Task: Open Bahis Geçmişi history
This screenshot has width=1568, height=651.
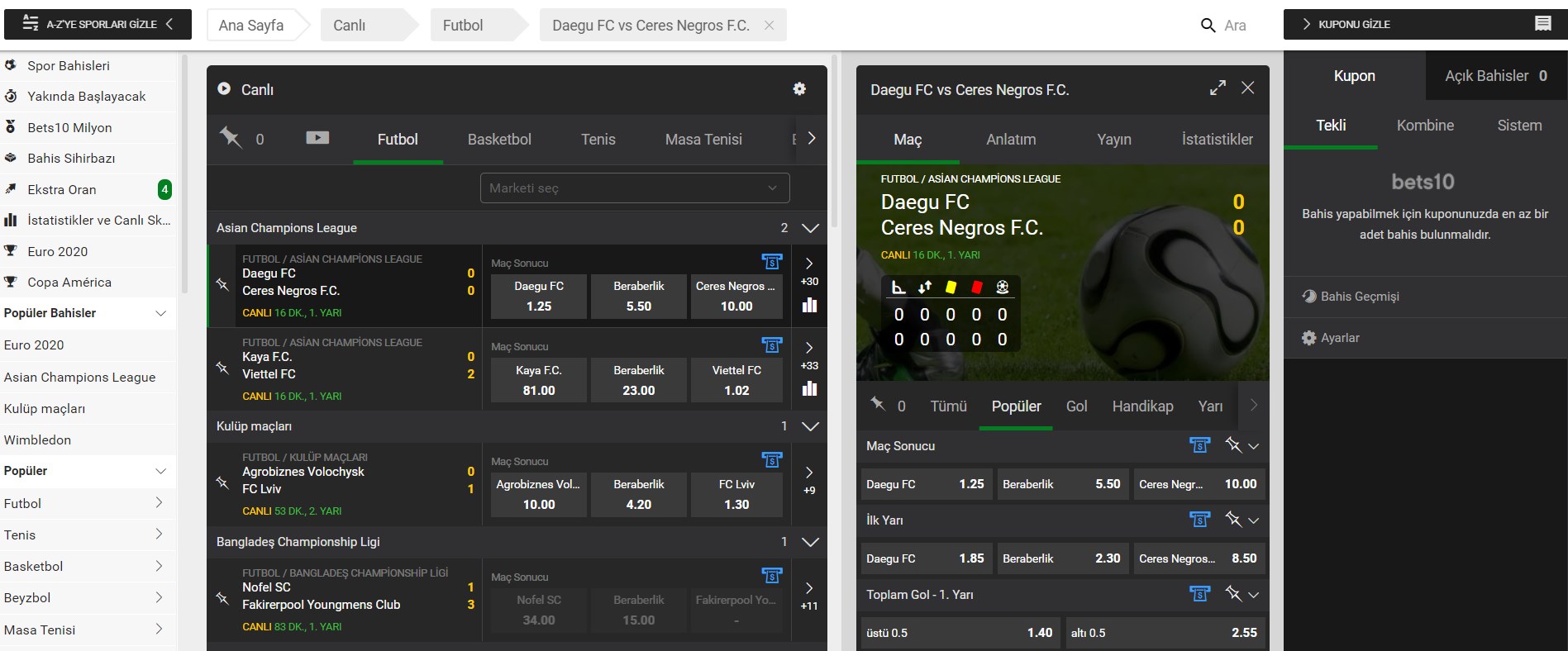Action: coord(1351,297)
